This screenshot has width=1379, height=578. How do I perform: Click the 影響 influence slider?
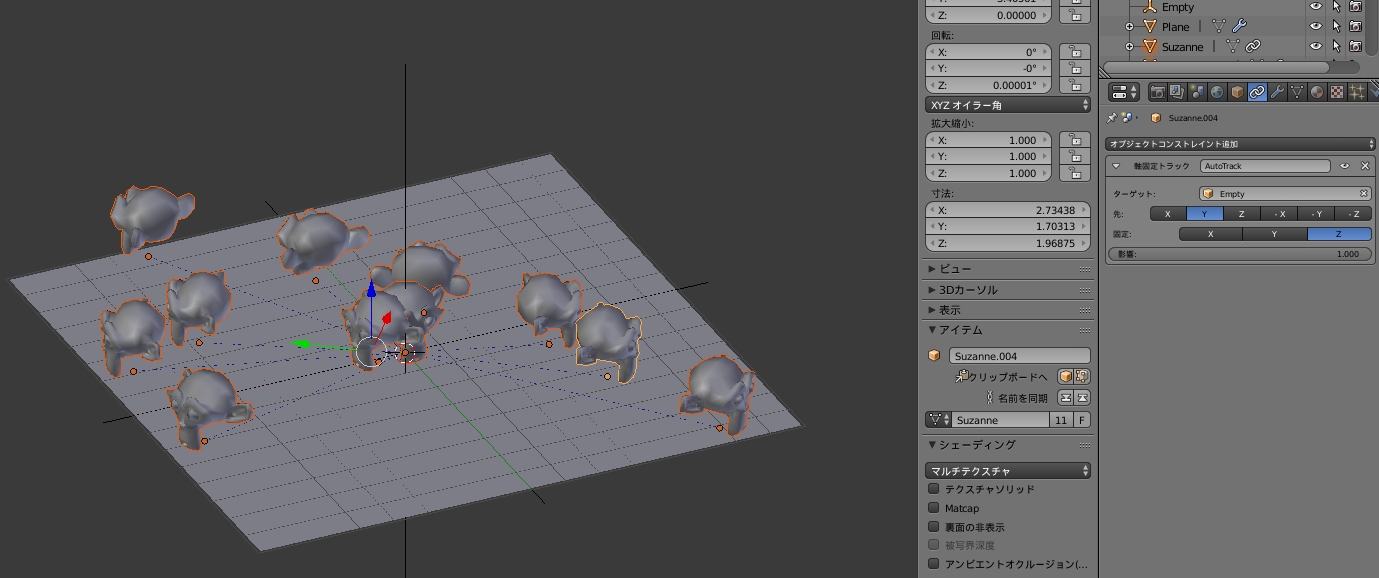tap(1238, 254)
